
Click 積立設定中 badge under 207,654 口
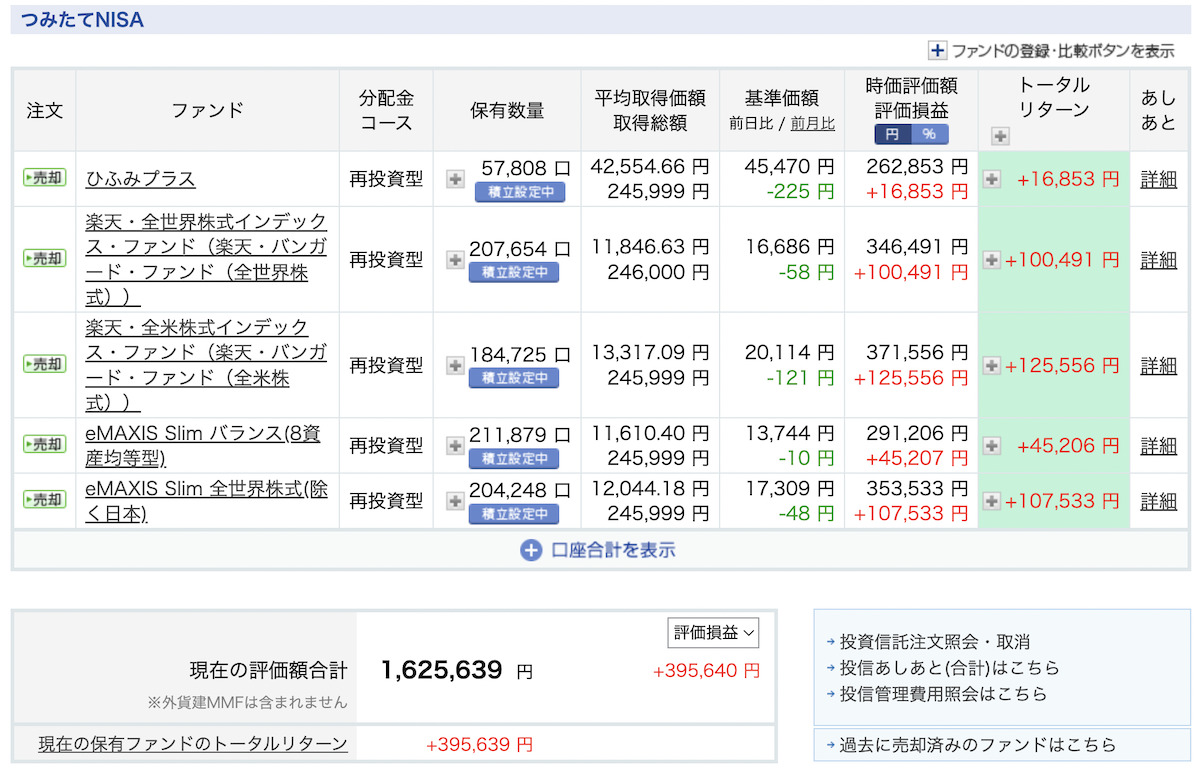514,272
